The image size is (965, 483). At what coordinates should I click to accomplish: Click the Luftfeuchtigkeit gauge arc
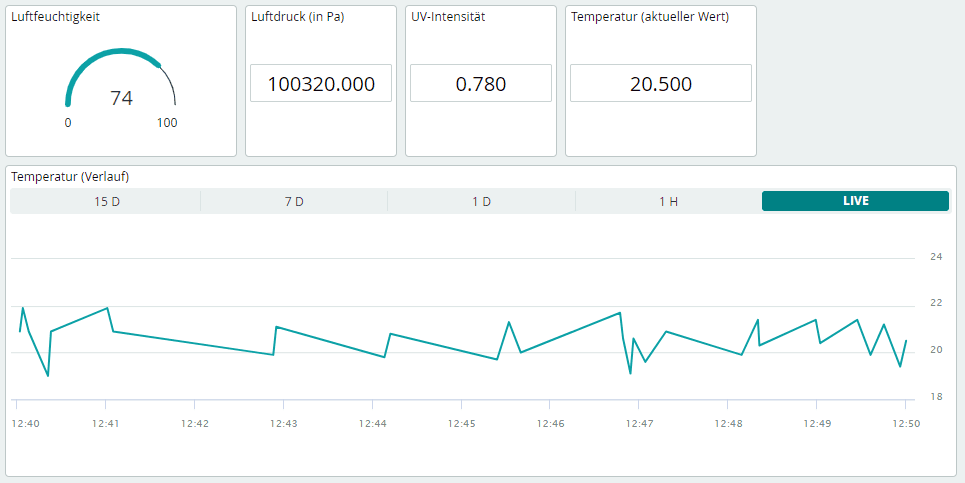(118, 53)
